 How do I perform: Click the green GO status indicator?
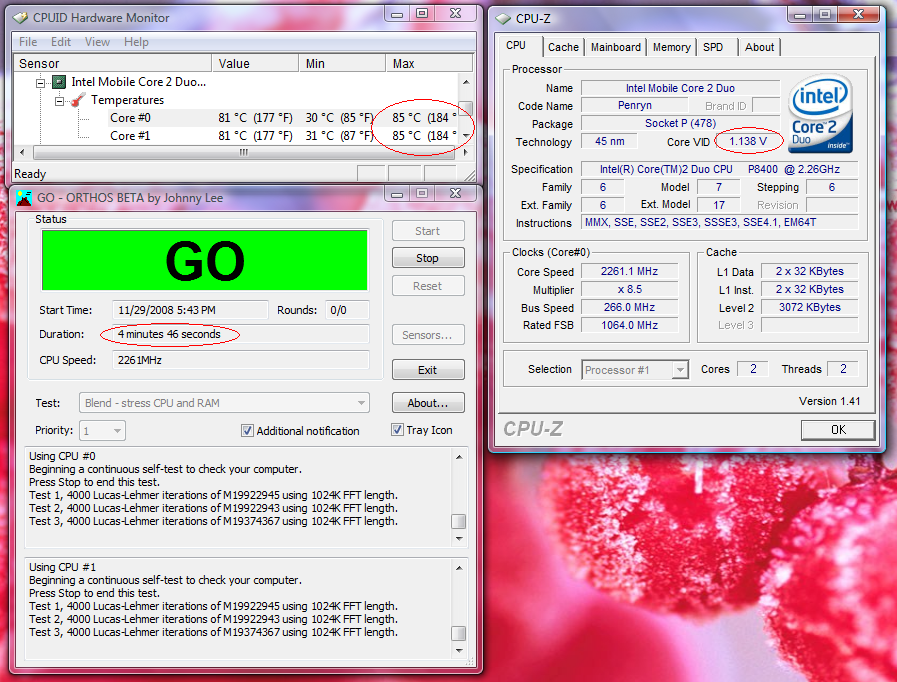coord(205,260)
